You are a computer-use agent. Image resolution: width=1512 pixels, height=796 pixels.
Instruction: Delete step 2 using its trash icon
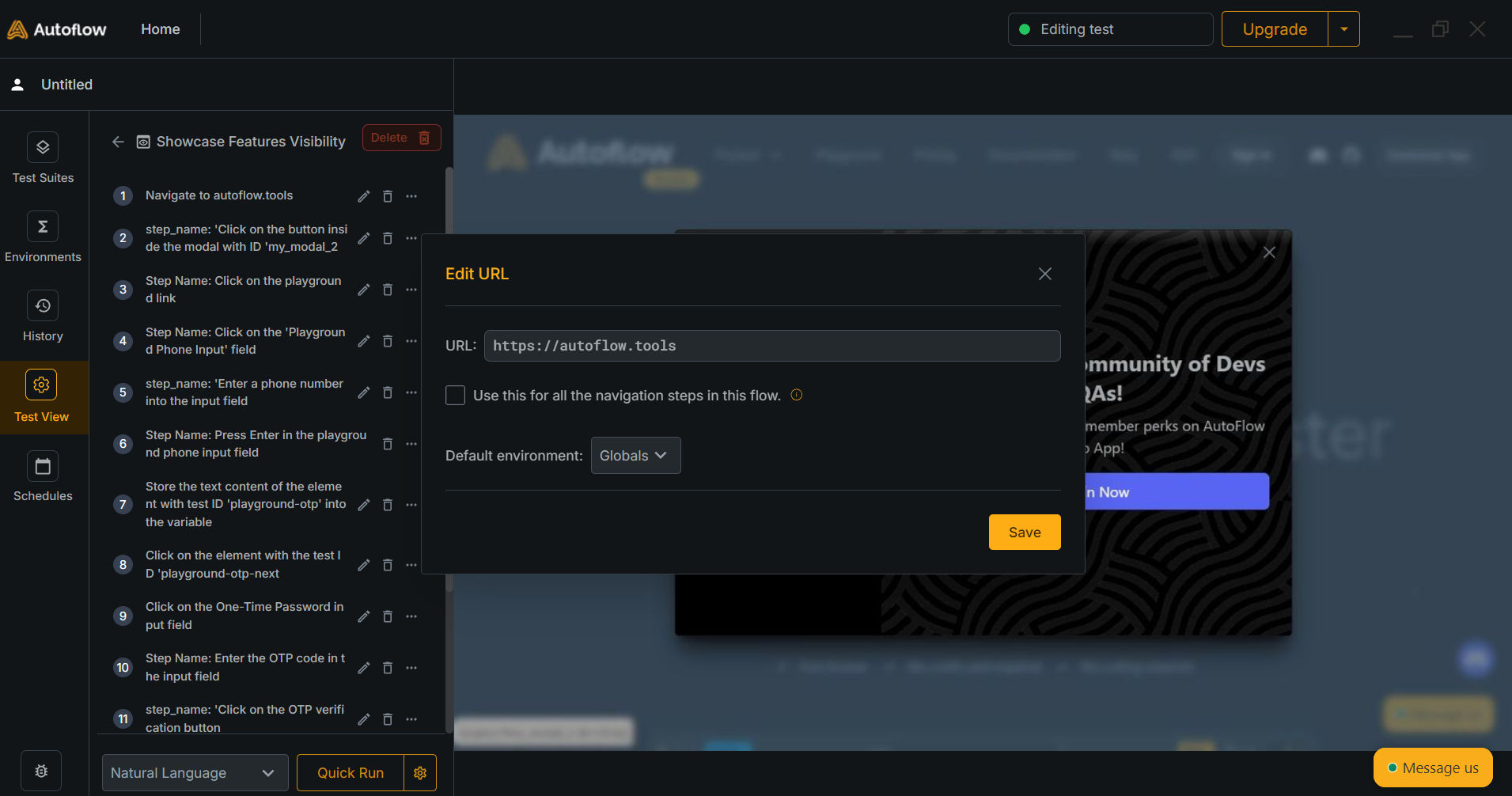click(388, 238)
